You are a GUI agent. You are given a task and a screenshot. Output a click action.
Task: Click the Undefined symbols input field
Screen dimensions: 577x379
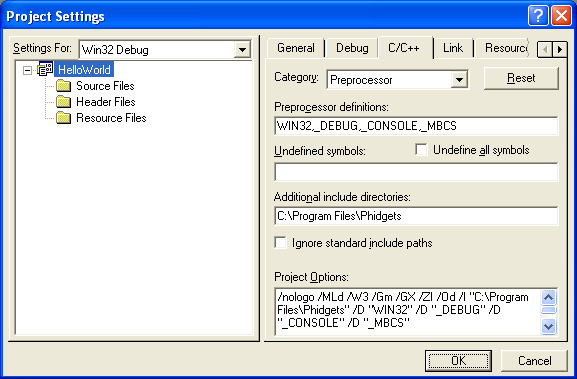416,172
